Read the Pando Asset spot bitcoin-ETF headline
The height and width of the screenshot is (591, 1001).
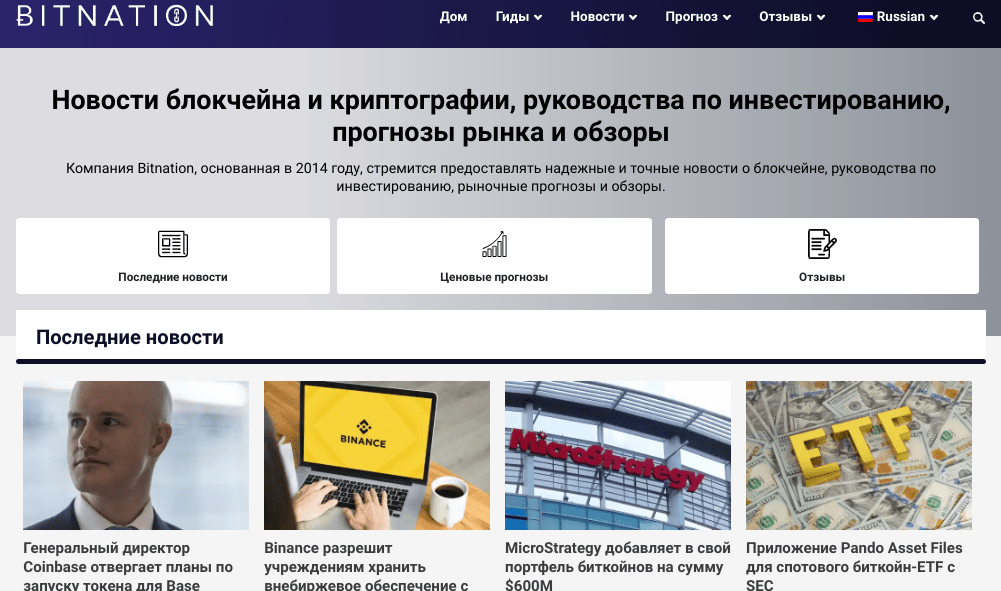pyautogui.click(x=854, y=566)
